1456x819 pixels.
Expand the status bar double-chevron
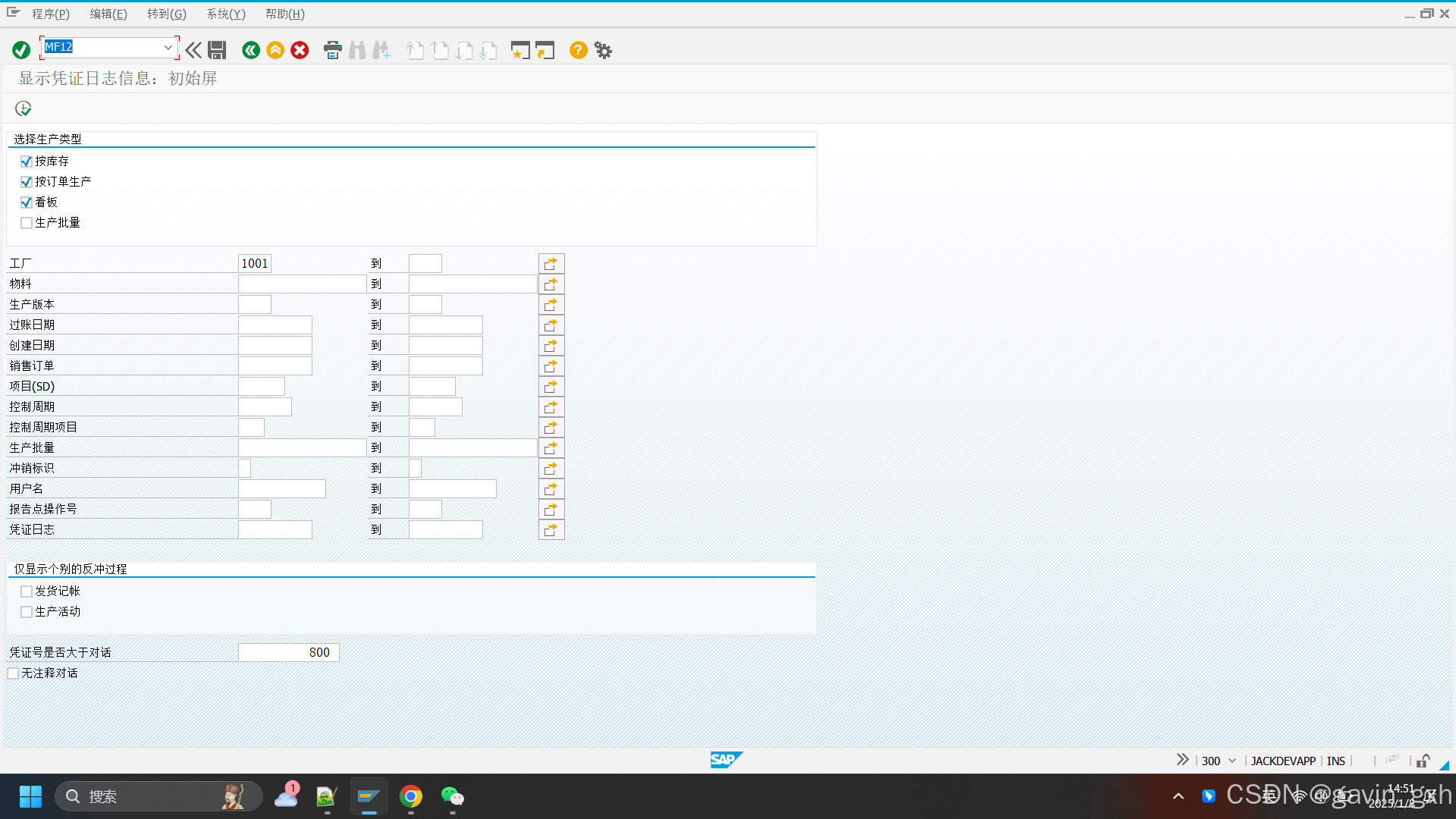1182,760
